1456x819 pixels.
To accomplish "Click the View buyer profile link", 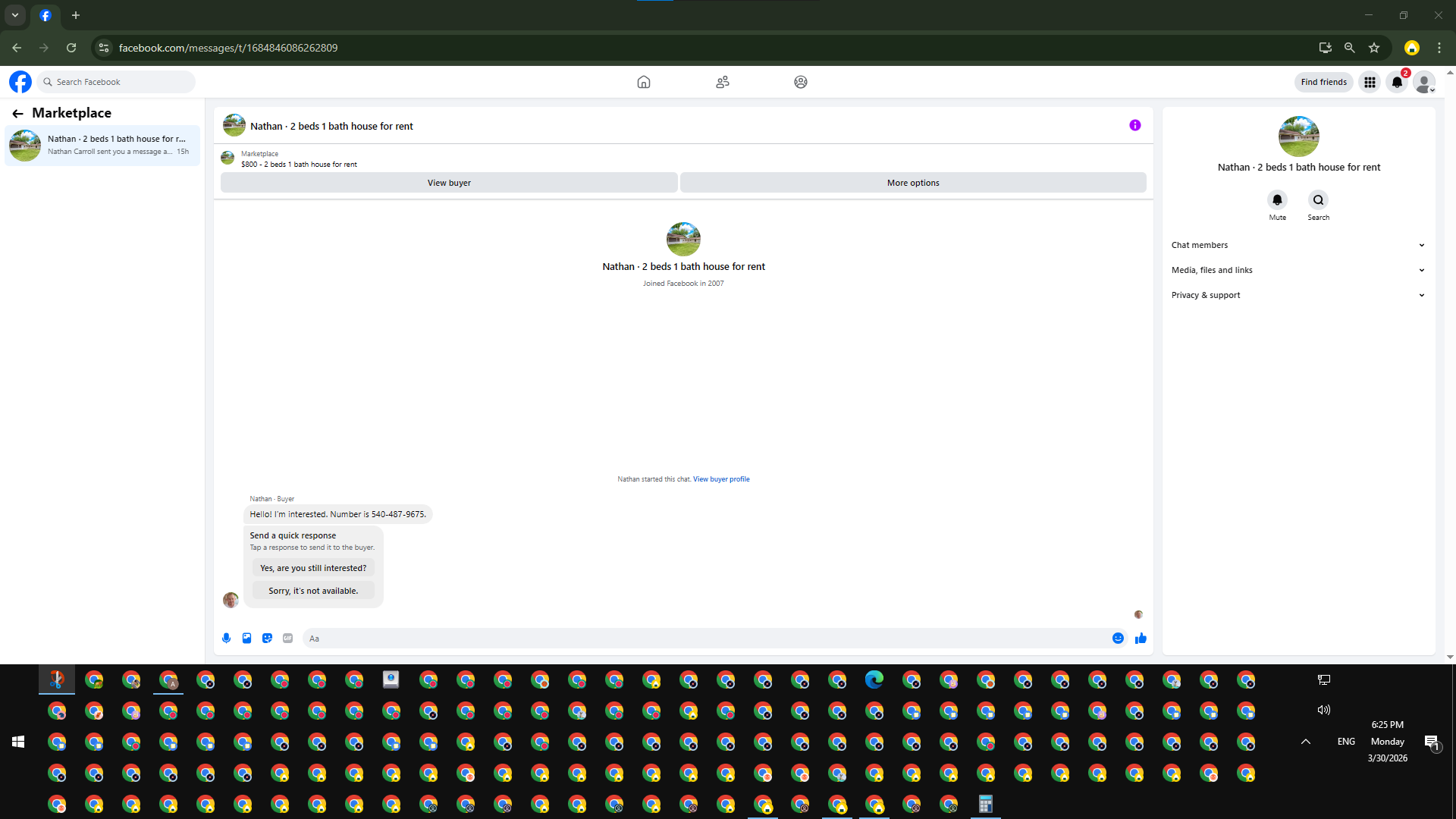I will [720, 479].
